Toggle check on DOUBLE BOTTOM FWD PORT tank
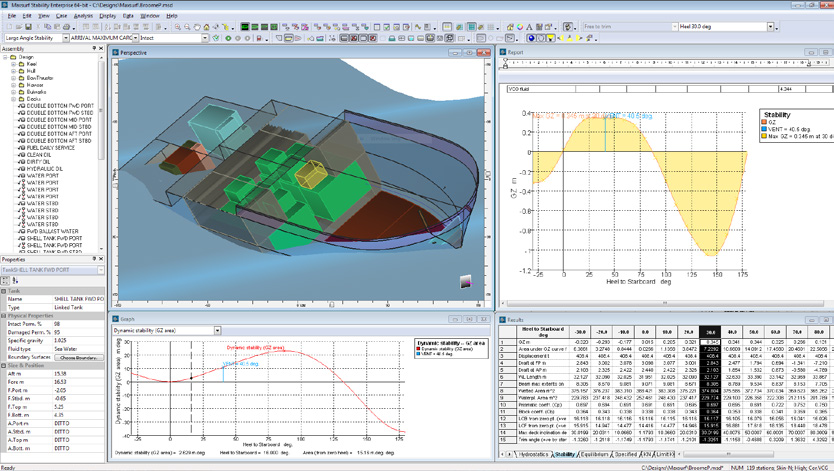The image size is (834, 471). coord(21,106)
